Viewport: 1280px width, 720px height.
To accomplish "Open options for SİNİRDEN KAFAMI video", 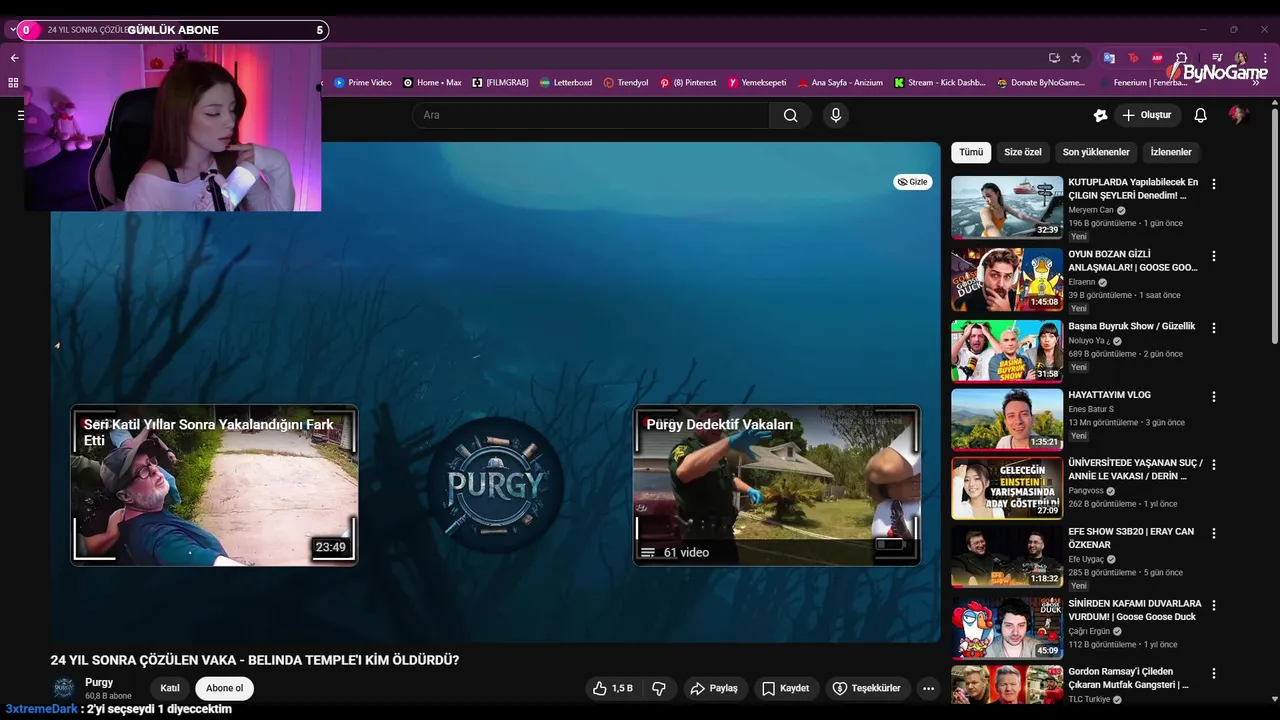I will (x=1214, y=605).
